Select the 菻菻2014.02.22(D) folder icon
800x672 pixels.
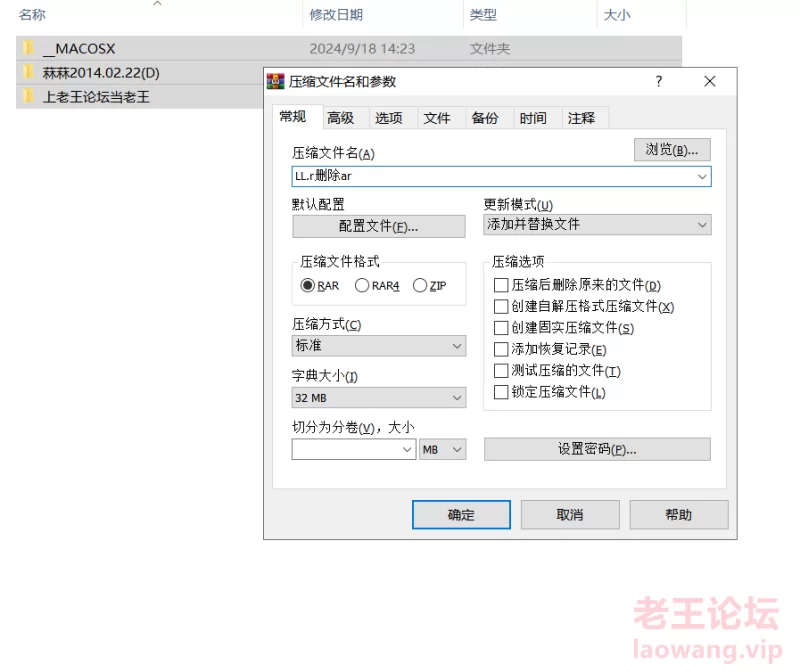click(29, 72)
